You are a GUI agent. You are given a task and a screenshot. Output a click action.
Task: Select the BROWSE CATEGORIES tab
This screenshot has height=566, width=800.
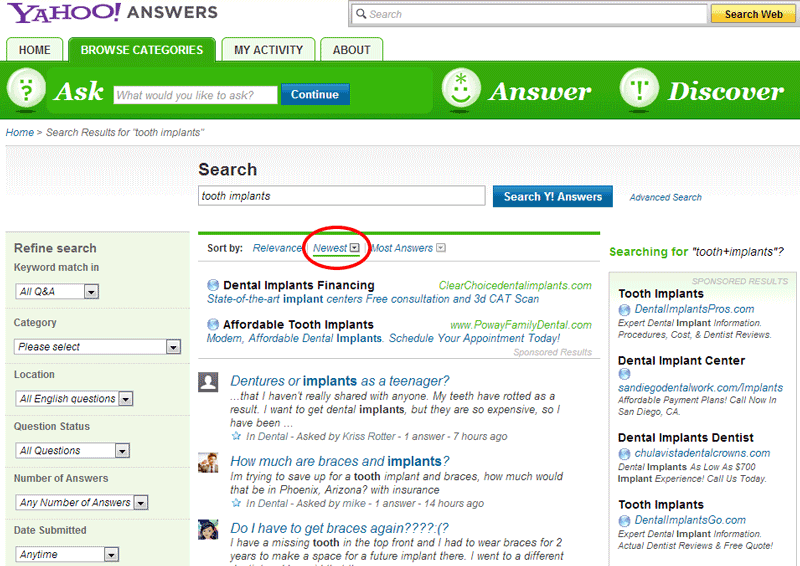pos(142,50)
